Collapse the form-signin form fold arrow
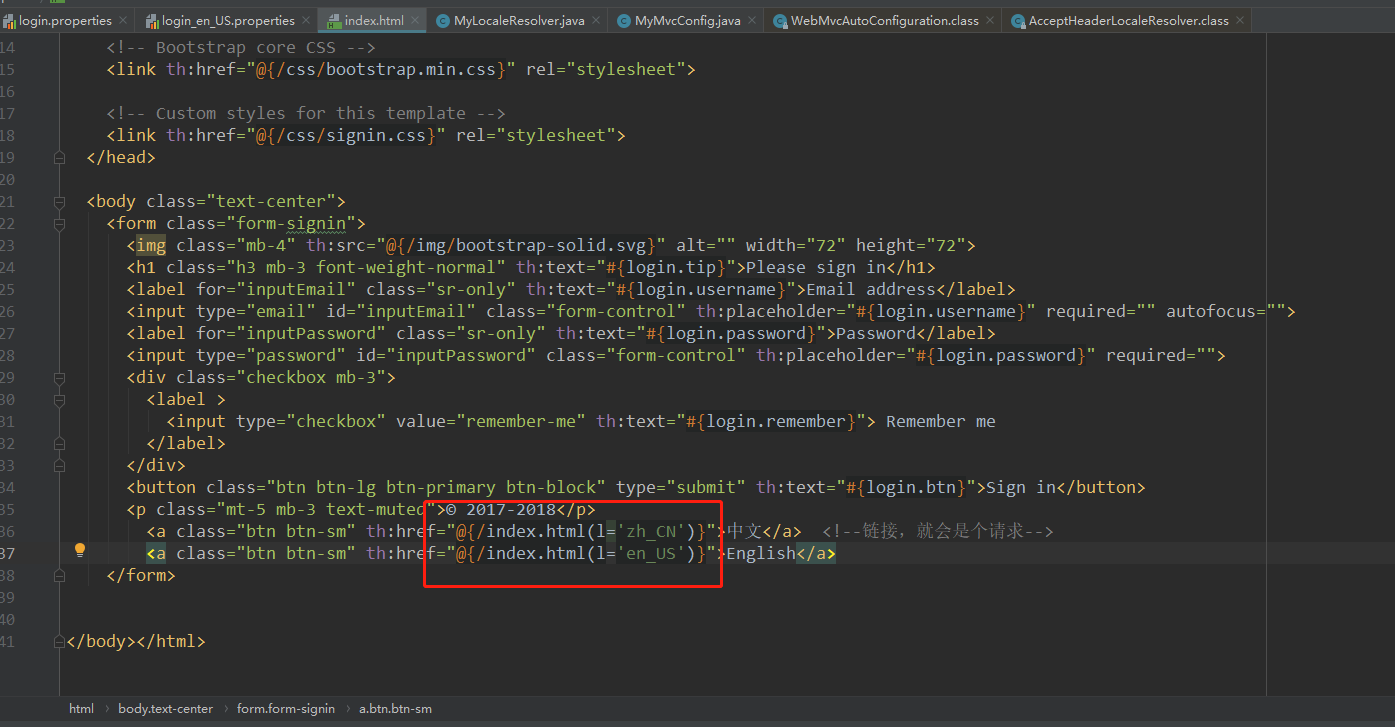 pyautogui.click(x=58, y=222)
